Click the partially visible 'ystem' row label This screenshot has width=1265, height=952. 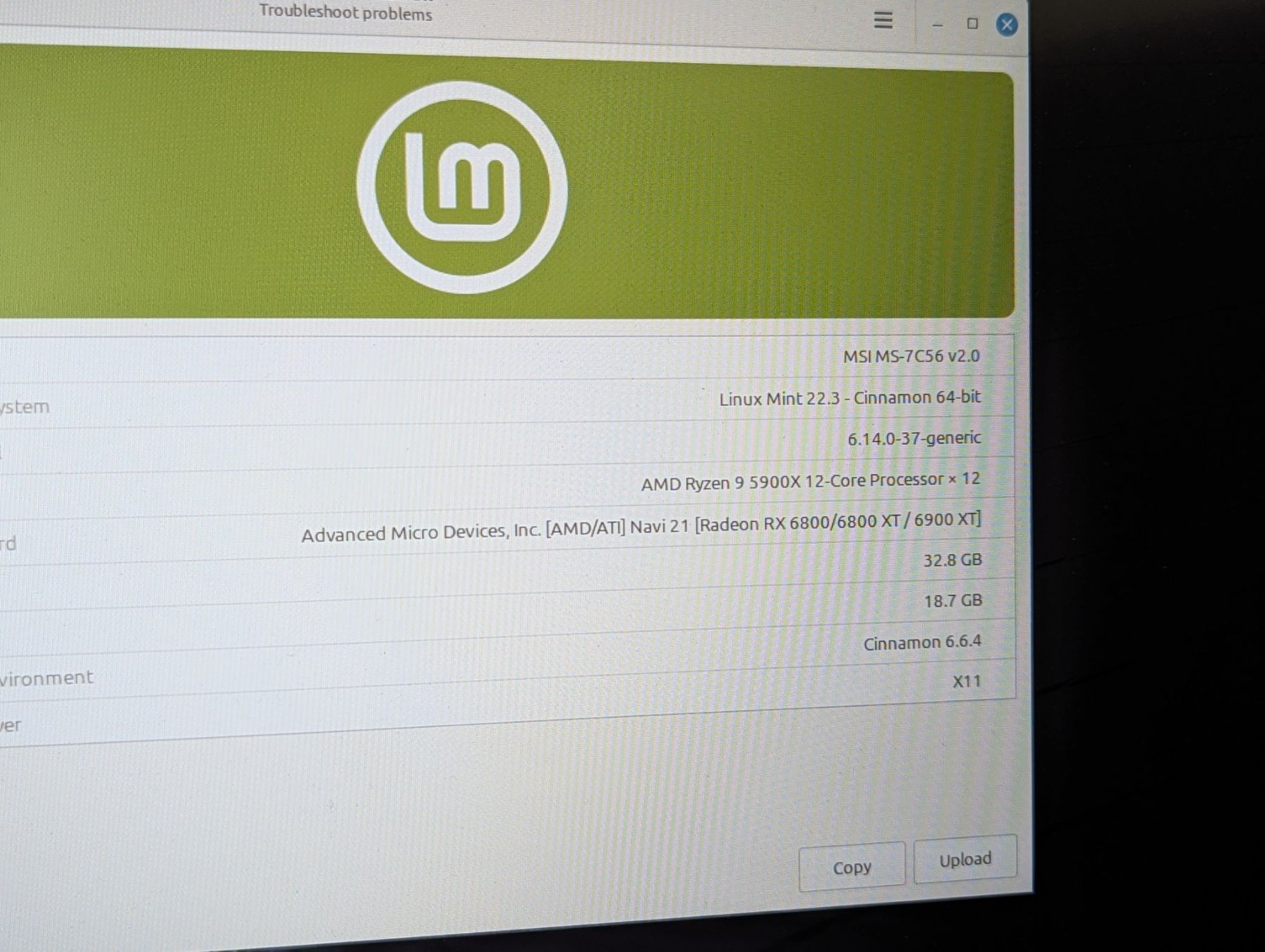pyautogui.click(x=25, y=407)
